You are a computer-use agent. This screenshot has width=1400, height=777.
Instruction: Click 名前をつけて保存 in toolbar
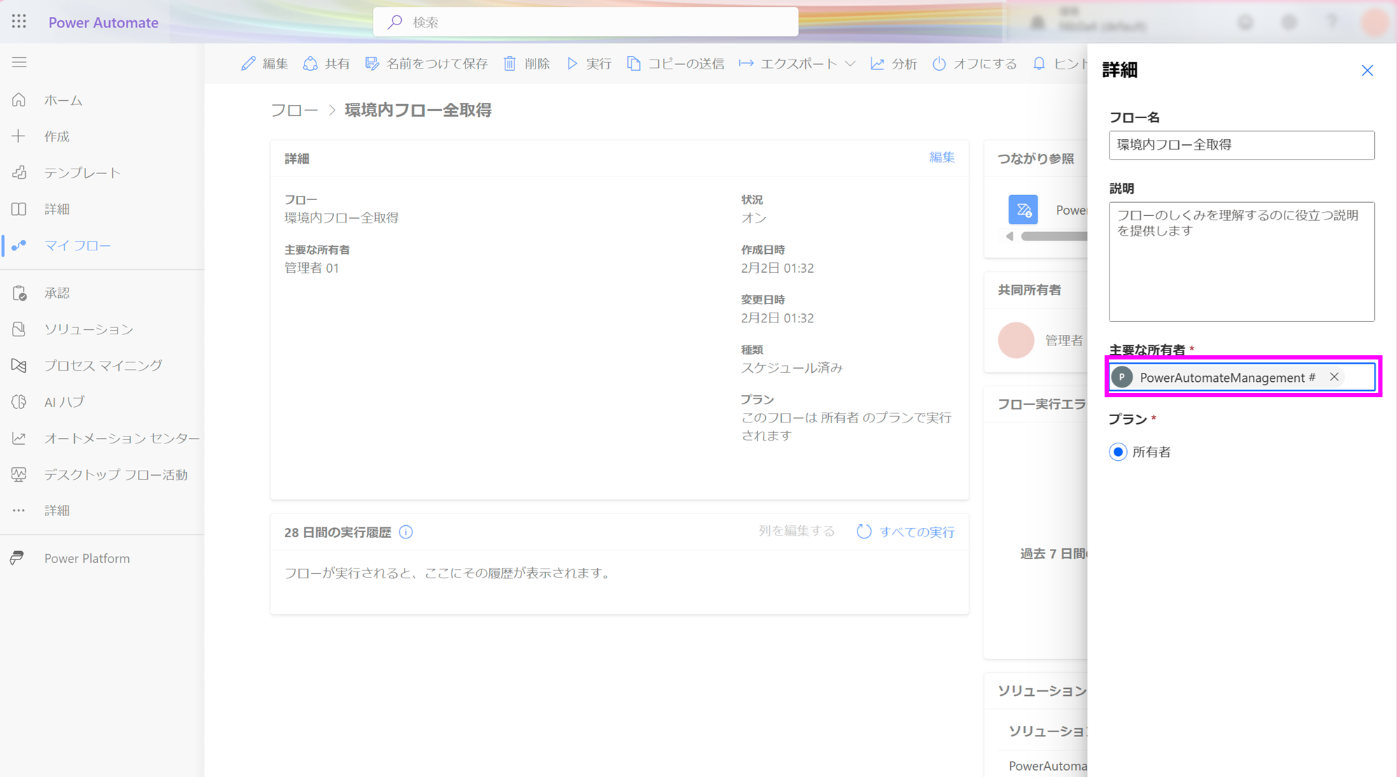[x=426, y=63]
